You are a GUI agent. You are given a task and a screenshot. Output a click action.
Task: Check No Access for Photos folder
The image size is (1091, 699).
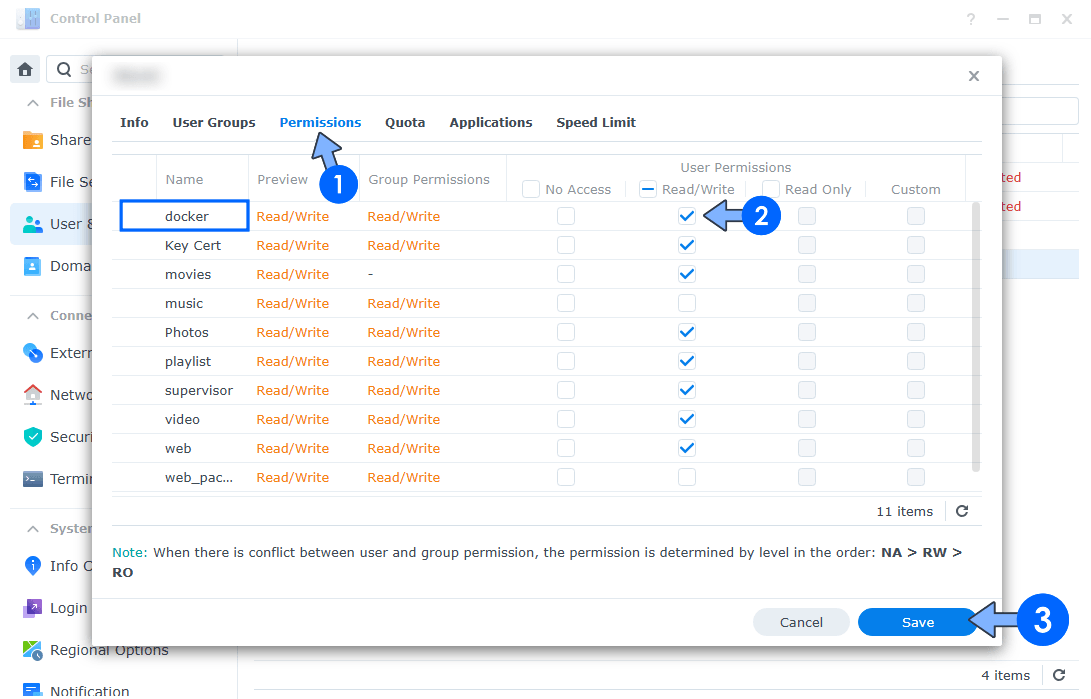566,332
